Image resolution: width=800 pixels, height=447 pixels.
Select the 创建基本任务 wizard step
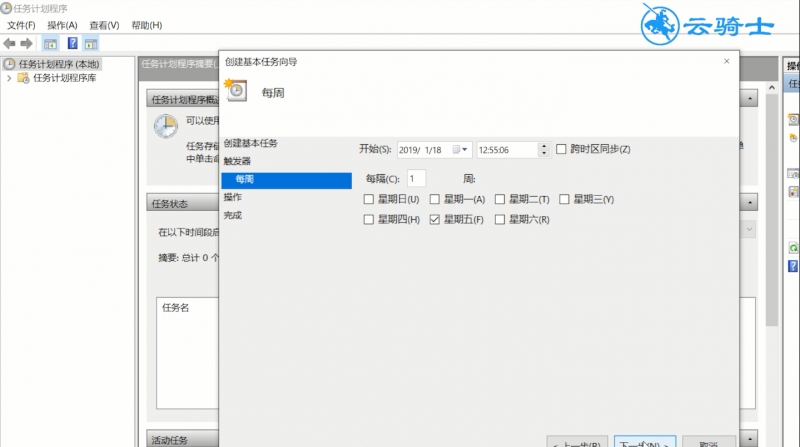(x=251, y=143)
